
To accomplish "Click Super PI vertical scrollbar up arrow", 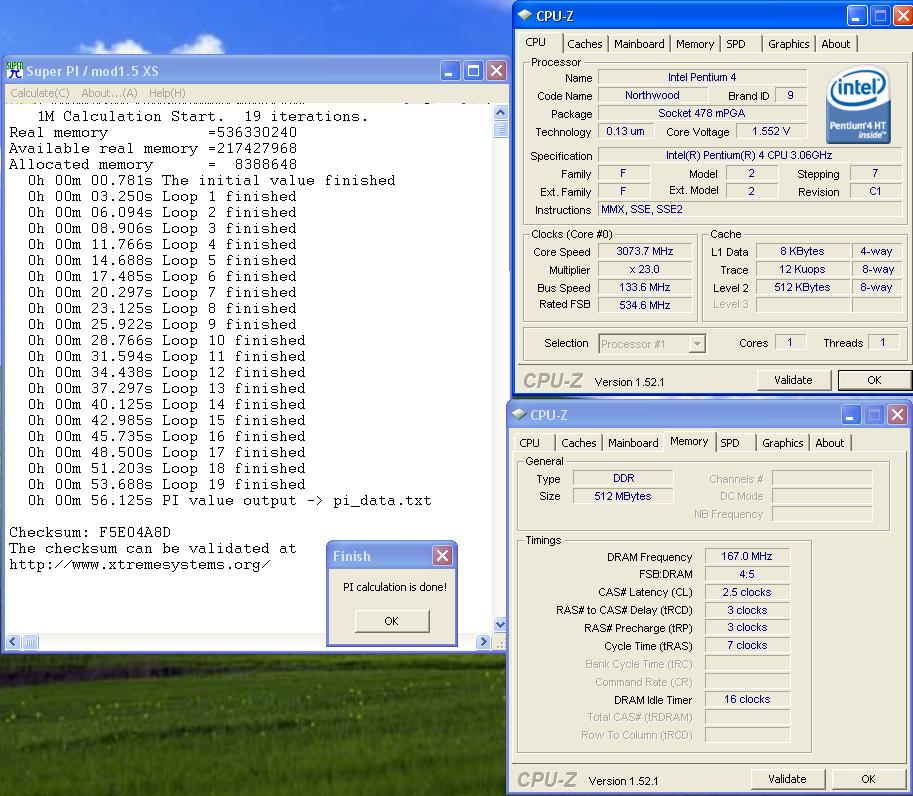I will click(x=500, y=112).
